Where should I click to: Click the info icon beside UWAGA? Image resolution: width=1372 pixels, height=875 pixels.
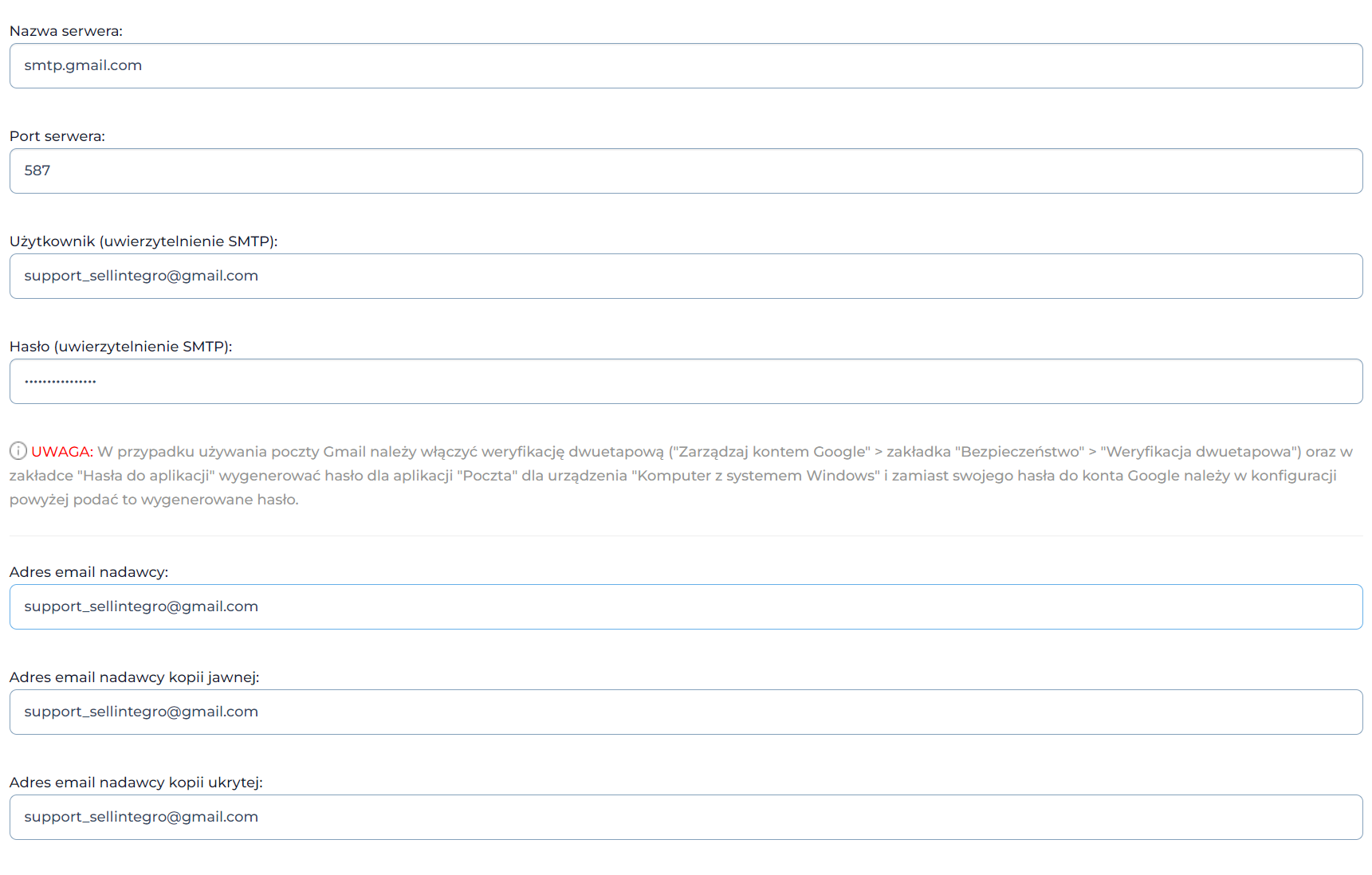coord(18,451)
